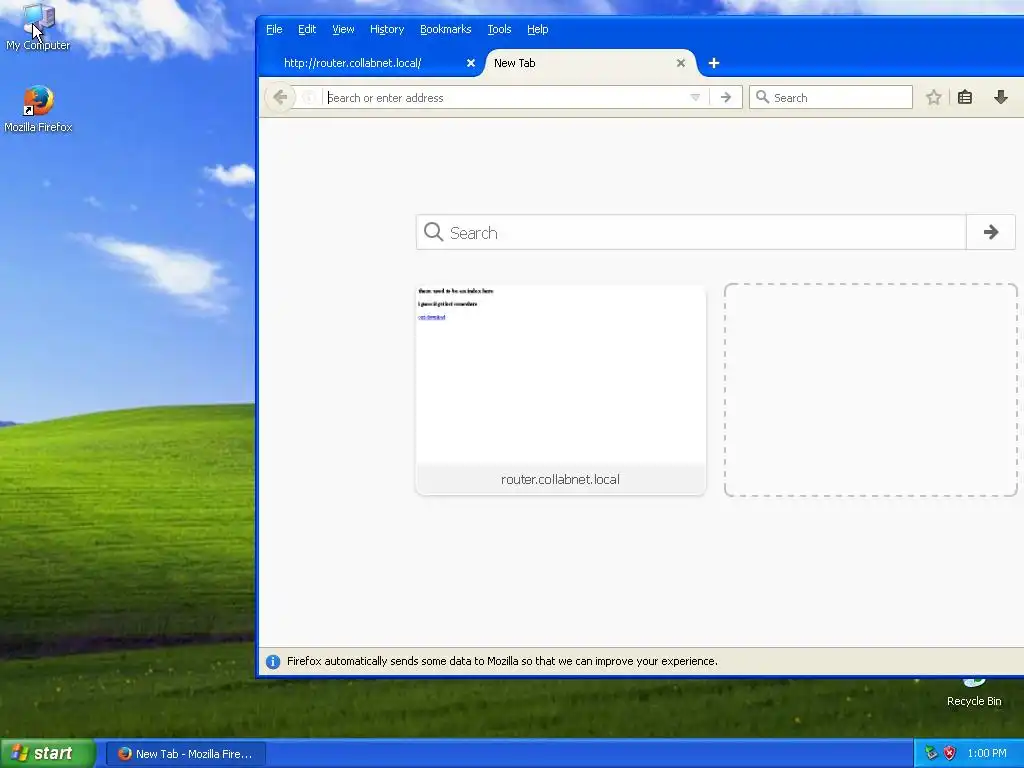This screenshot has height=768, width=1024.
Task: Select New Tab - Mozilla Firefox taskbar button
Action: pyautogui.click(x=185, y=754)
